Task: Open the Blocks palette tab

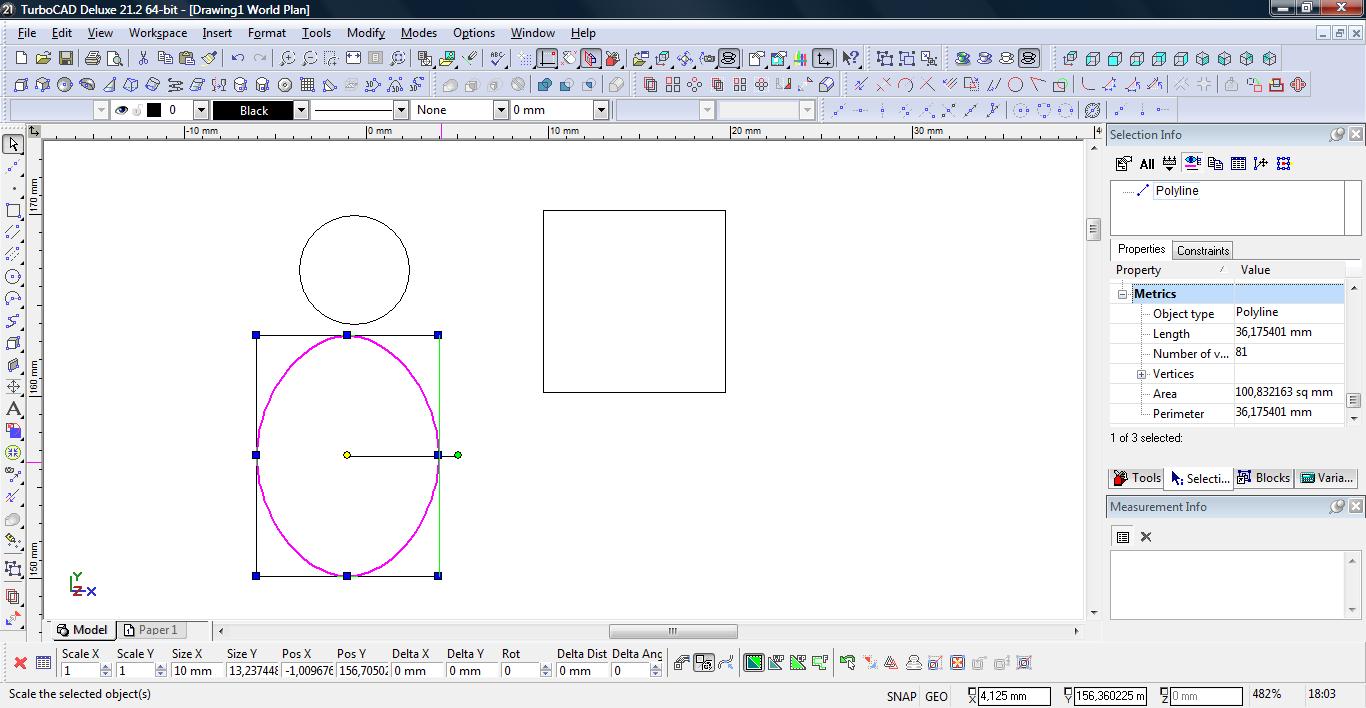Action: coord(1263,478)
